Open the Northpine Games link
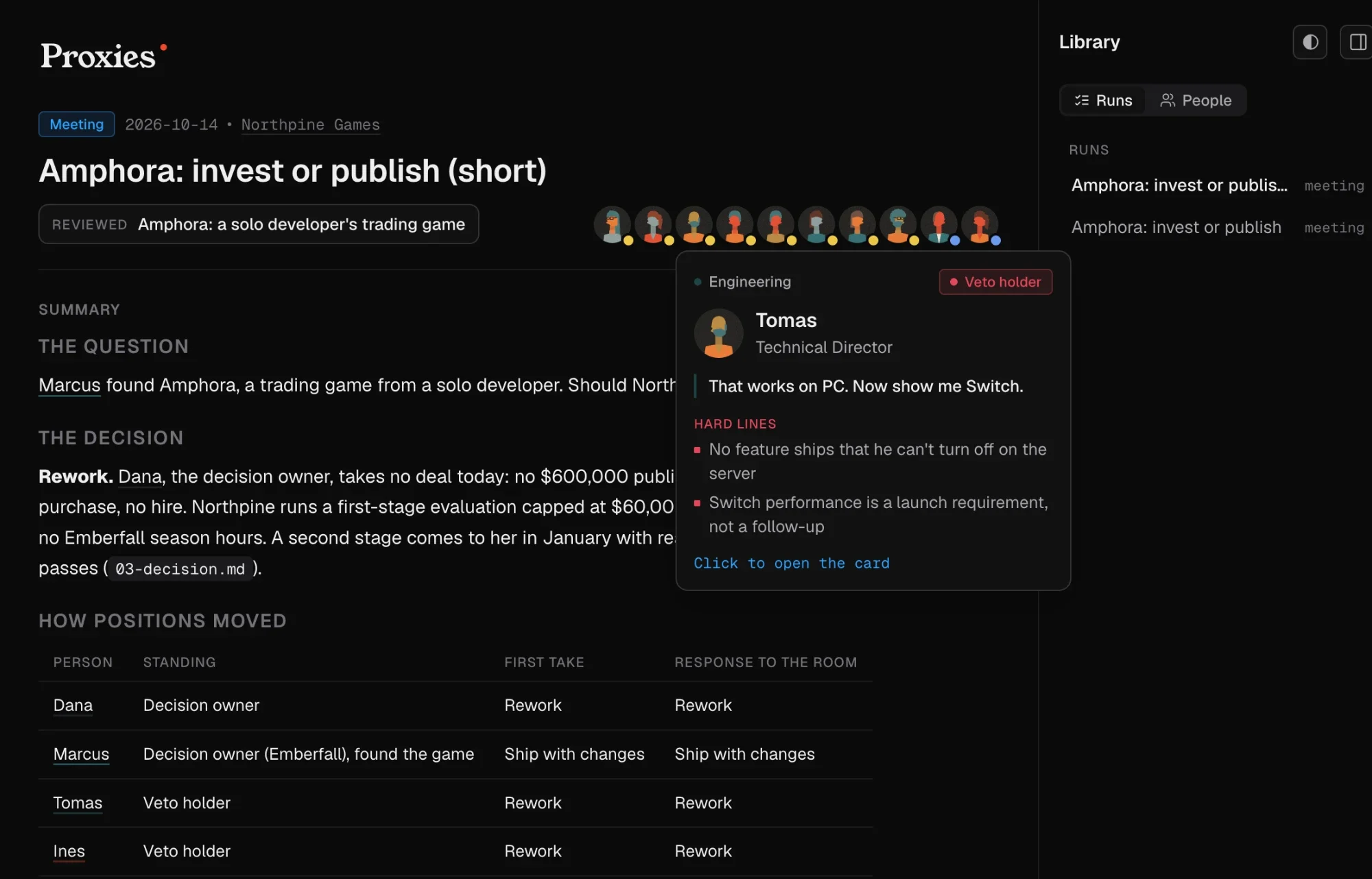 [x=310, y=125]
